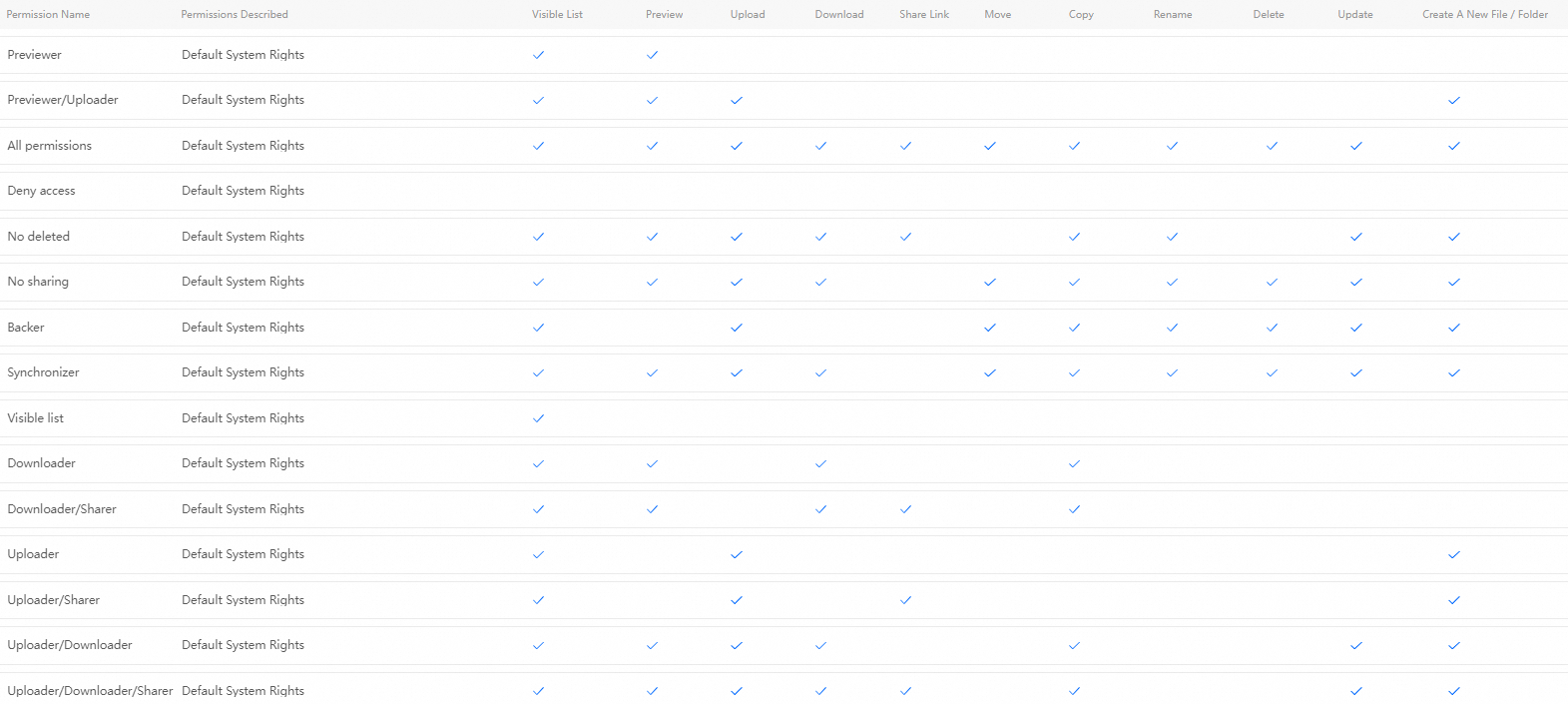Click the Download checkmark in Downloader row

pos(820,464)
